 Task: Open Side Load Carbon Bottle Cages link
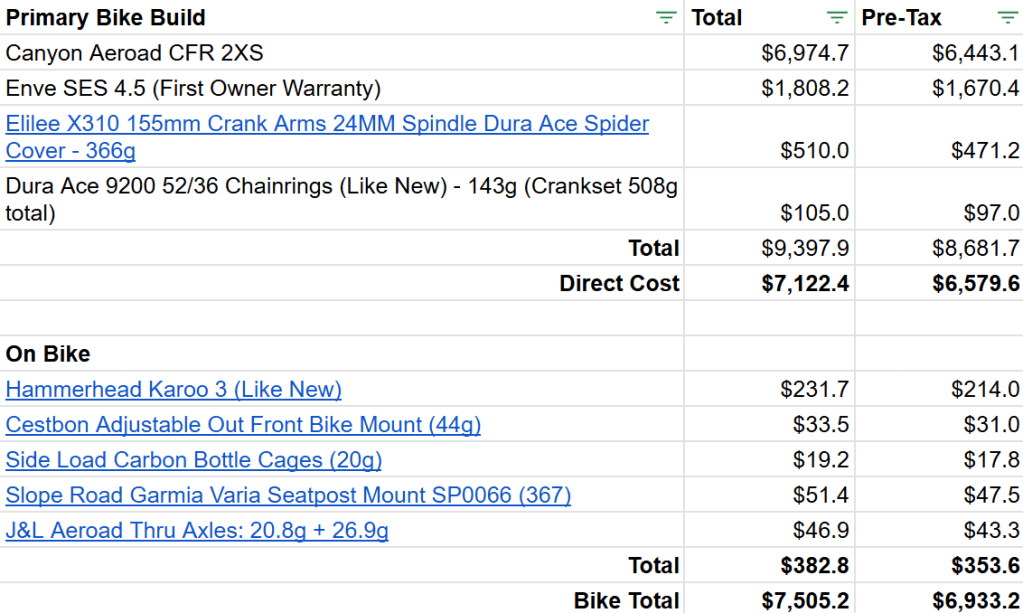click(x=194, y=460)
